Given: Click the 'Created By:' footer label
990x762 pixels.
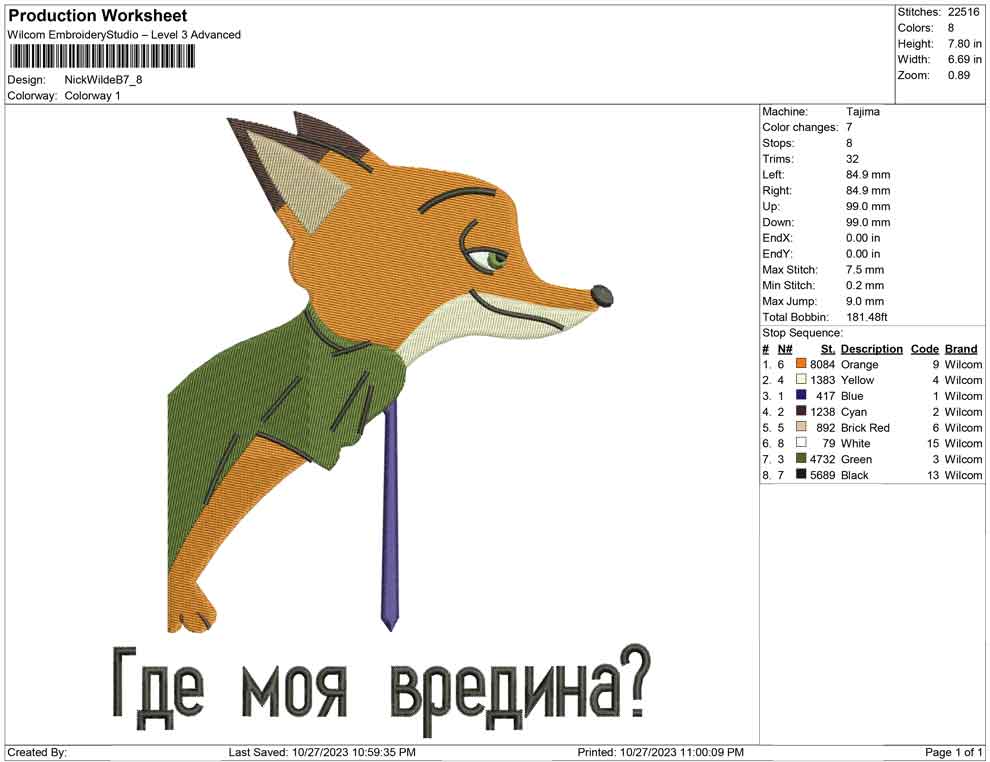Looking at the screenshot, I should point(37,752).
